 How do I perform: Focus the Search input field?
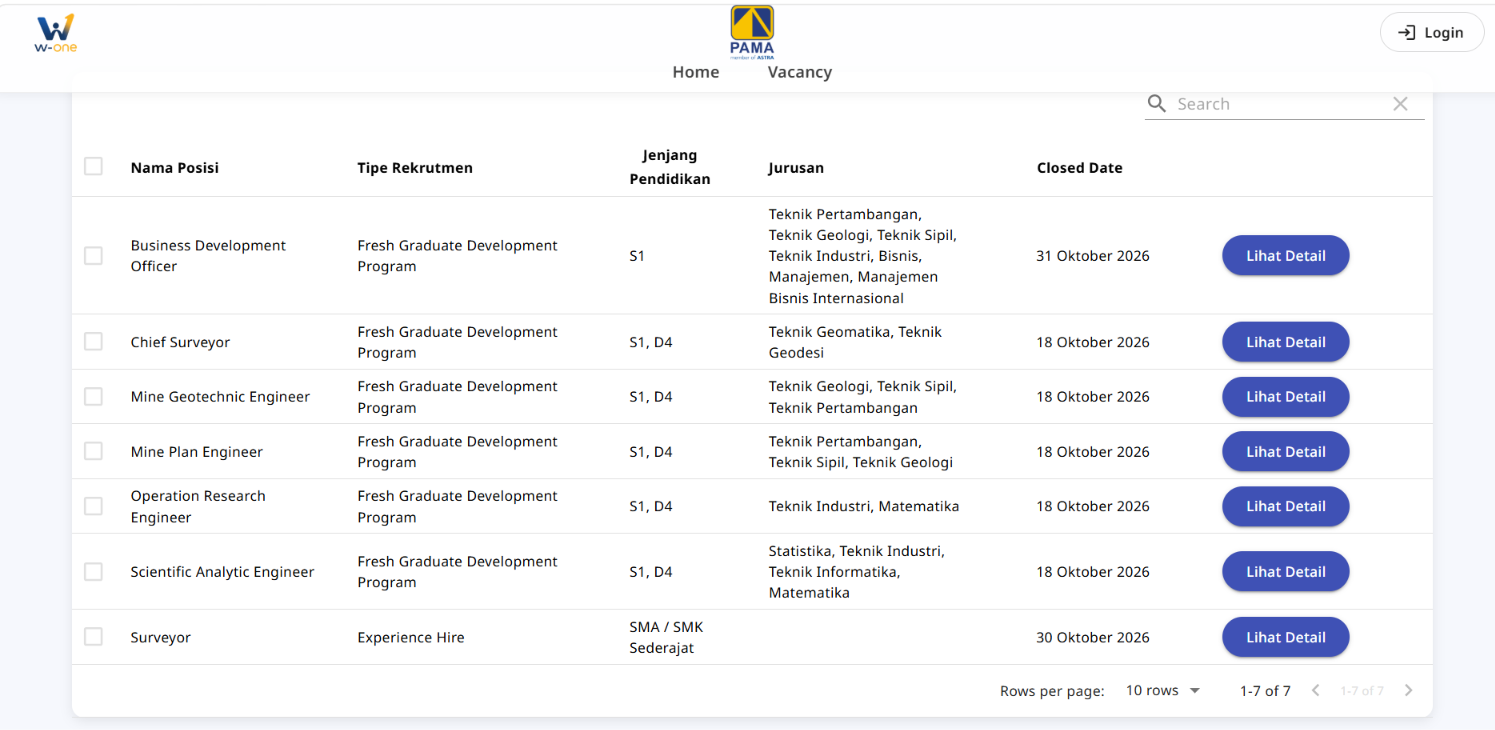pyautogui.click(x=1280, y=104)
